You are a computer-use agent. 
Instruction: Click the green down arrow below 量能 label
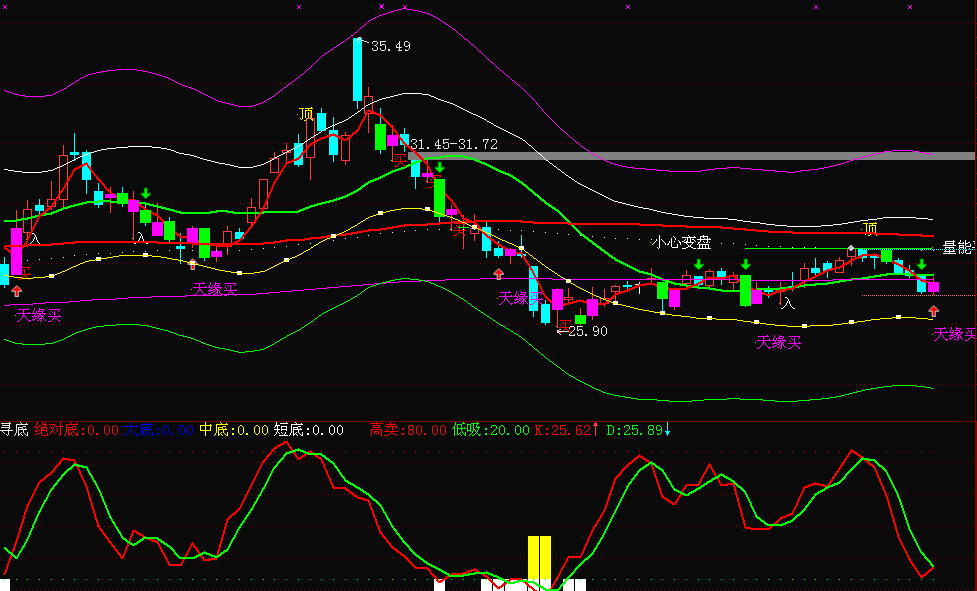point(922,265)
